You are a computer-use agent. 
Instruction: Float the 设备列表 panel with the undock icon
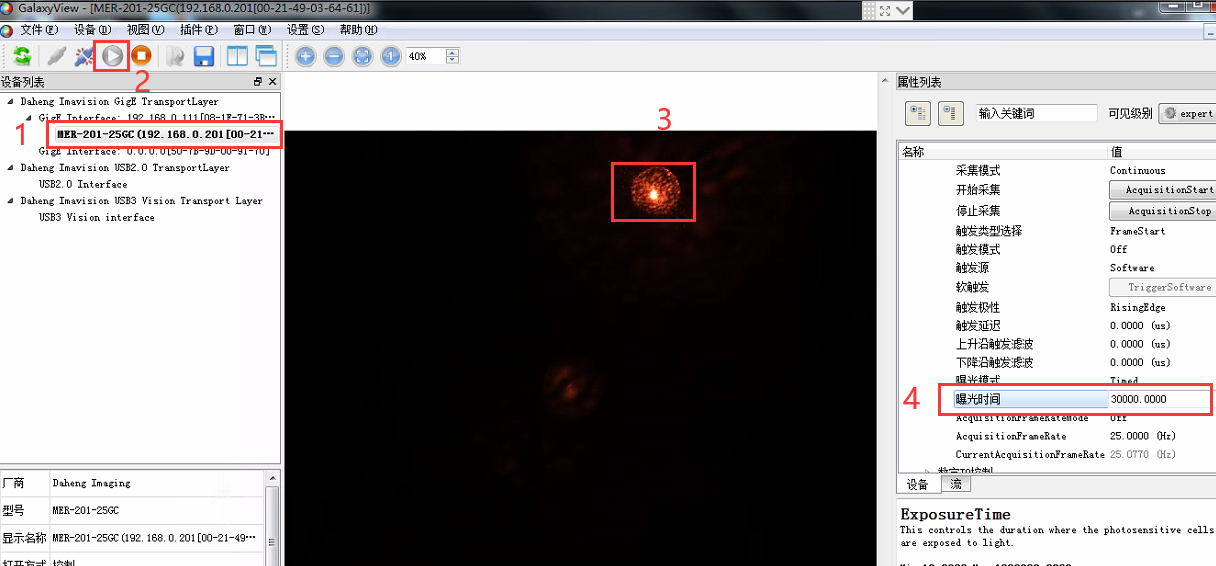(258, 82)
